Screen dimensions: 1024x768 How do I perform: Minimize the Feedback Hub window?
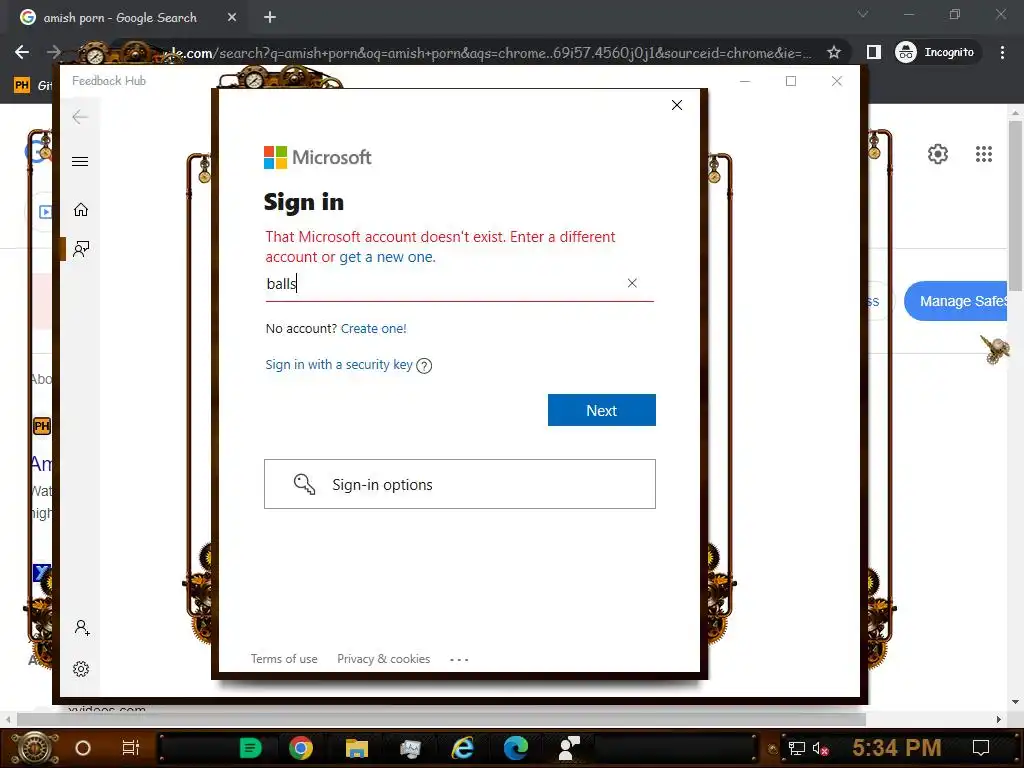[x=745, y=81]
